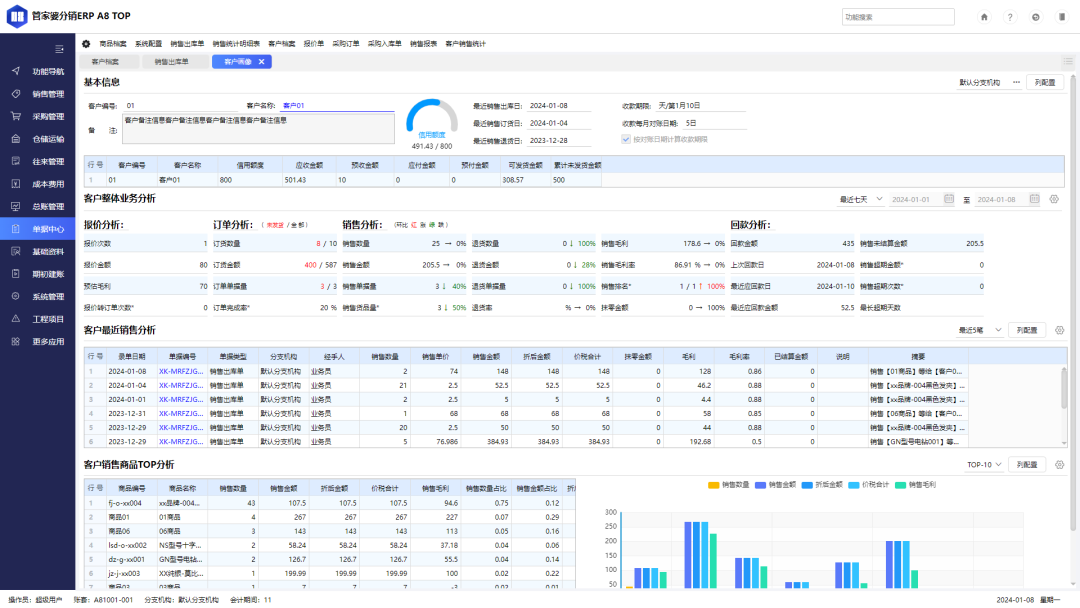Open settings gear for 客户最近销售分析
The width and height of the screenshot is (1080, 608).
[x=1059, y=331]
